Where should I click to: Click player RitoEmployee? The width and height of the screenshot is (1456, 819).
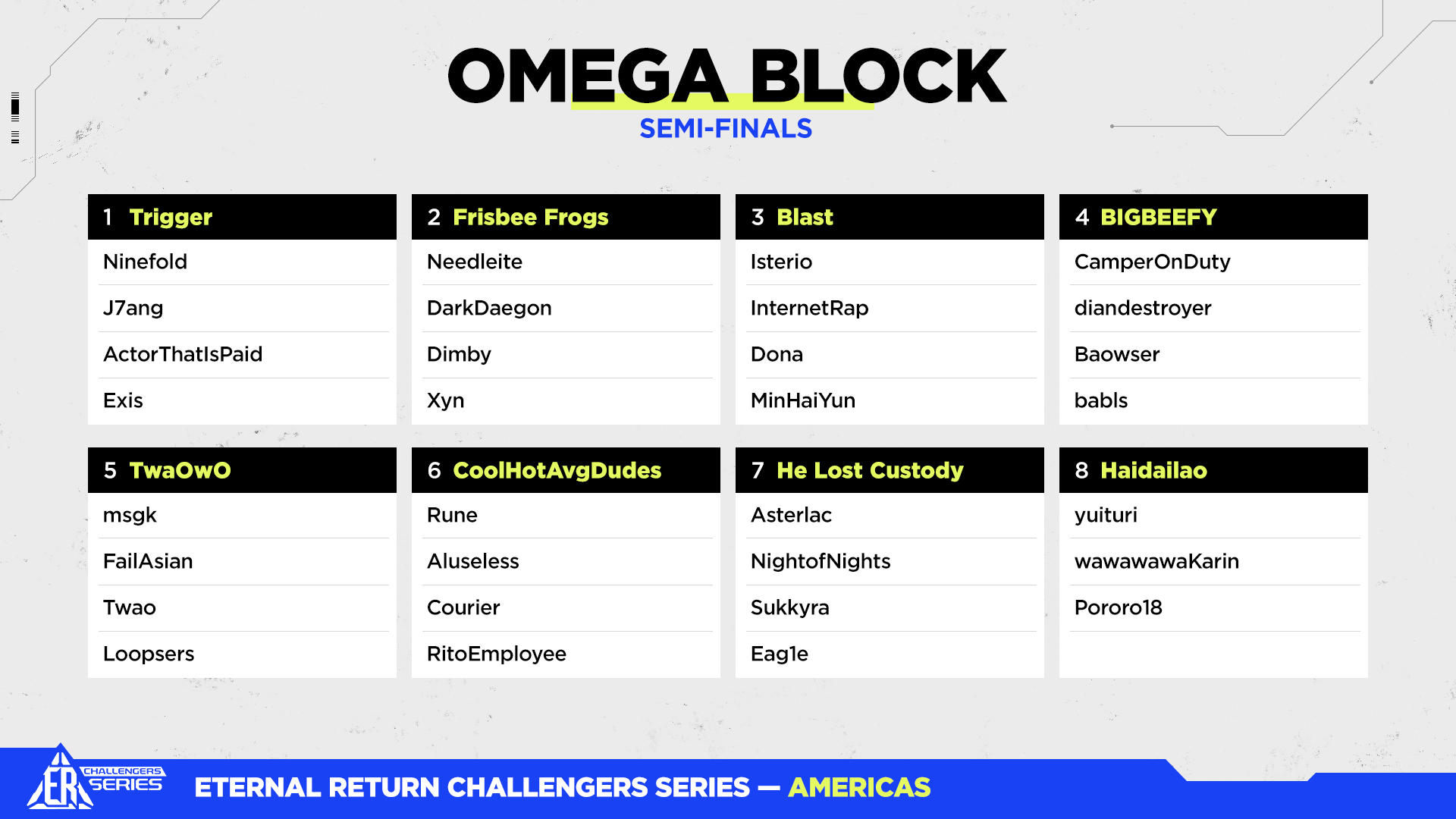(497, 654)
